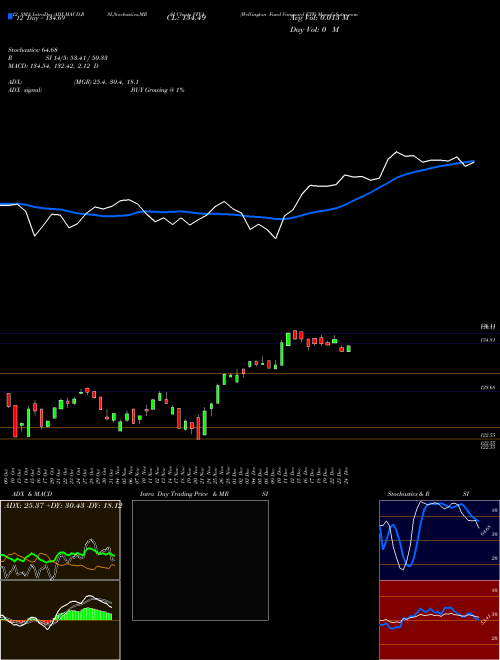Select the '12 Day = 134.69' legend text
The height and width of the screenshot is (660, 500).
coord(40,18)
